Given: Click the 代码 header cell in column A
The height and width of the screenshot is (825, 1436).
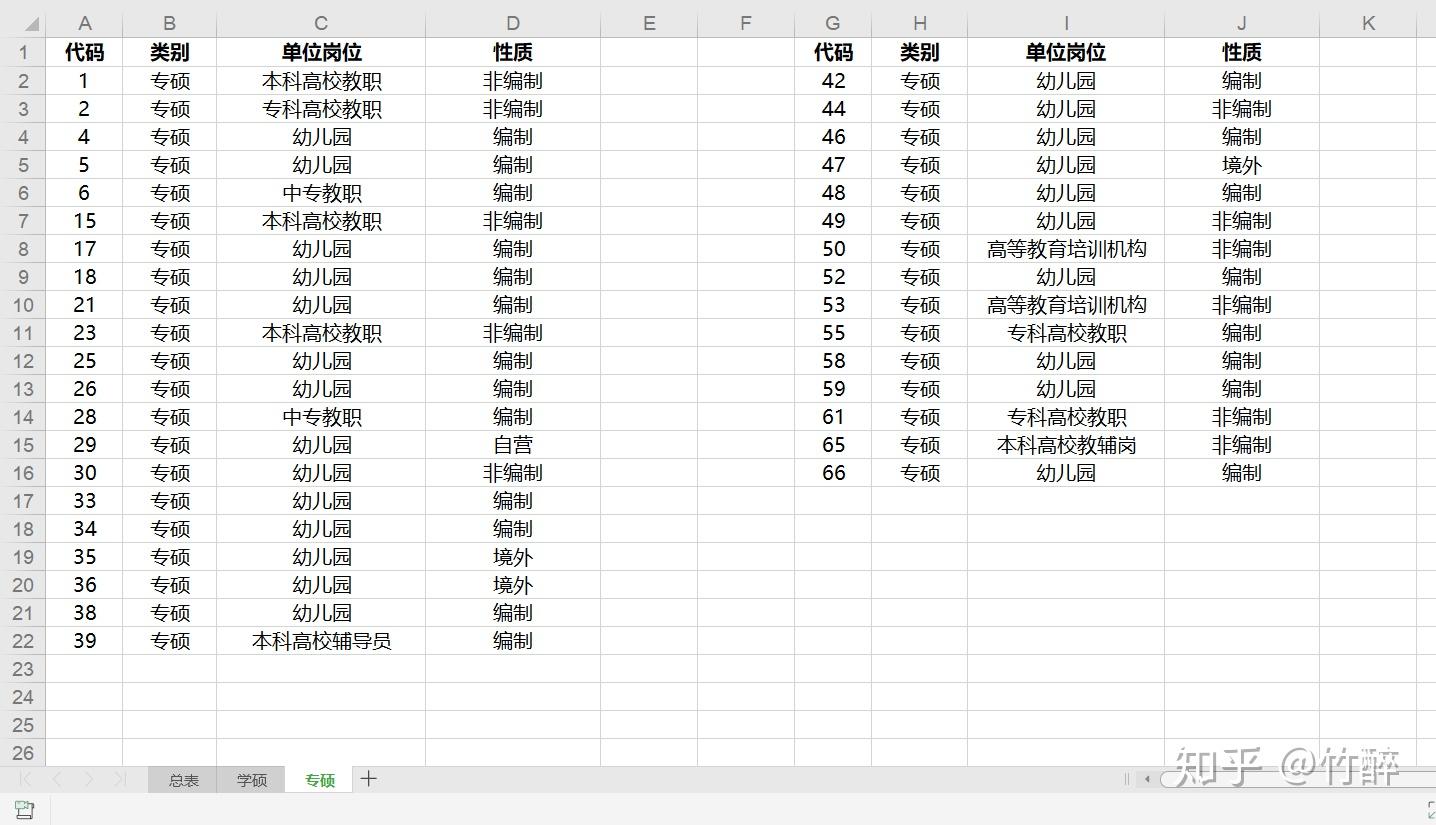Looking at the screenshot, I should click(84, 53).
